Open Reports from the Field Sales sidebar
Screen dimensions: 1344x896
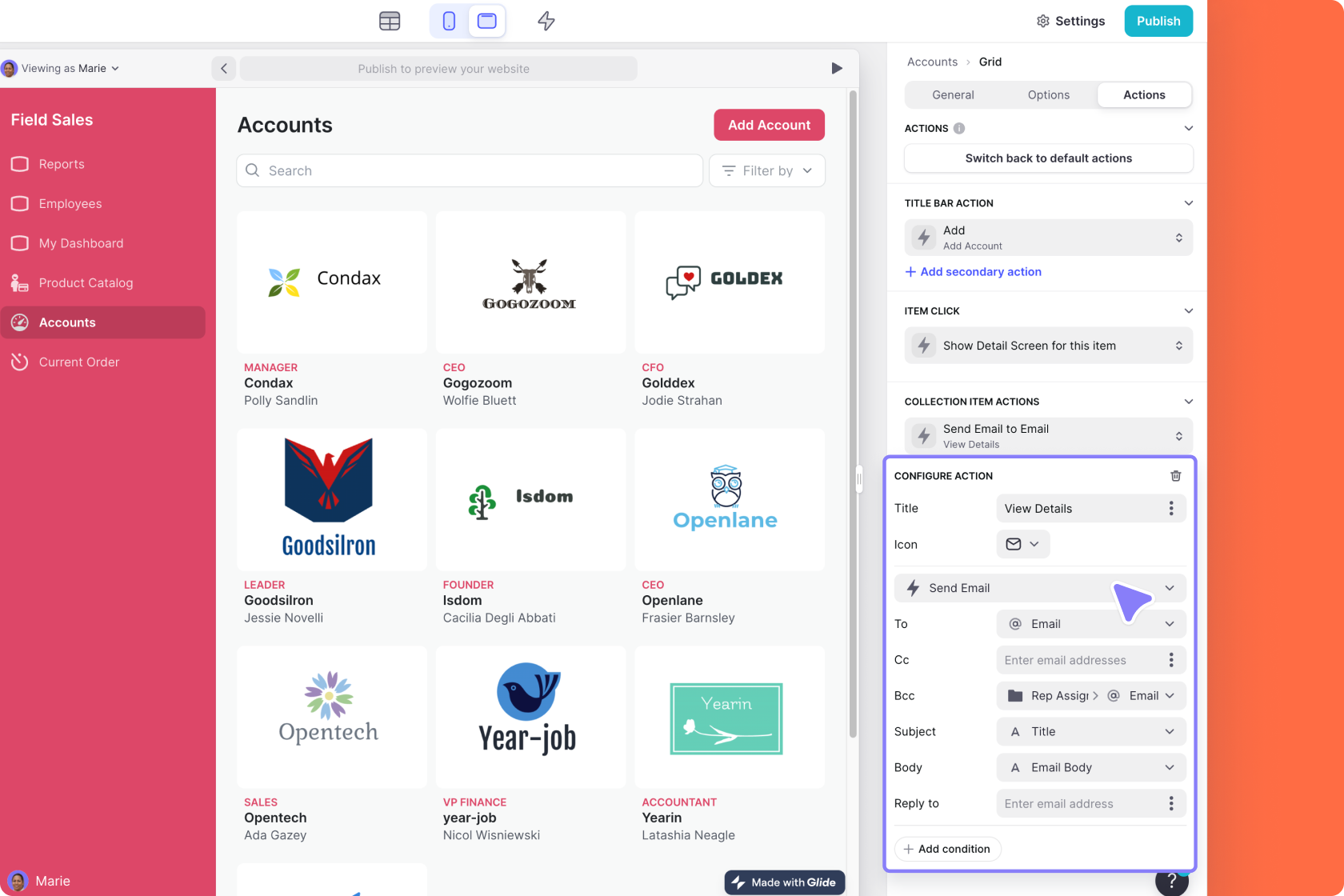pos(62,164)
